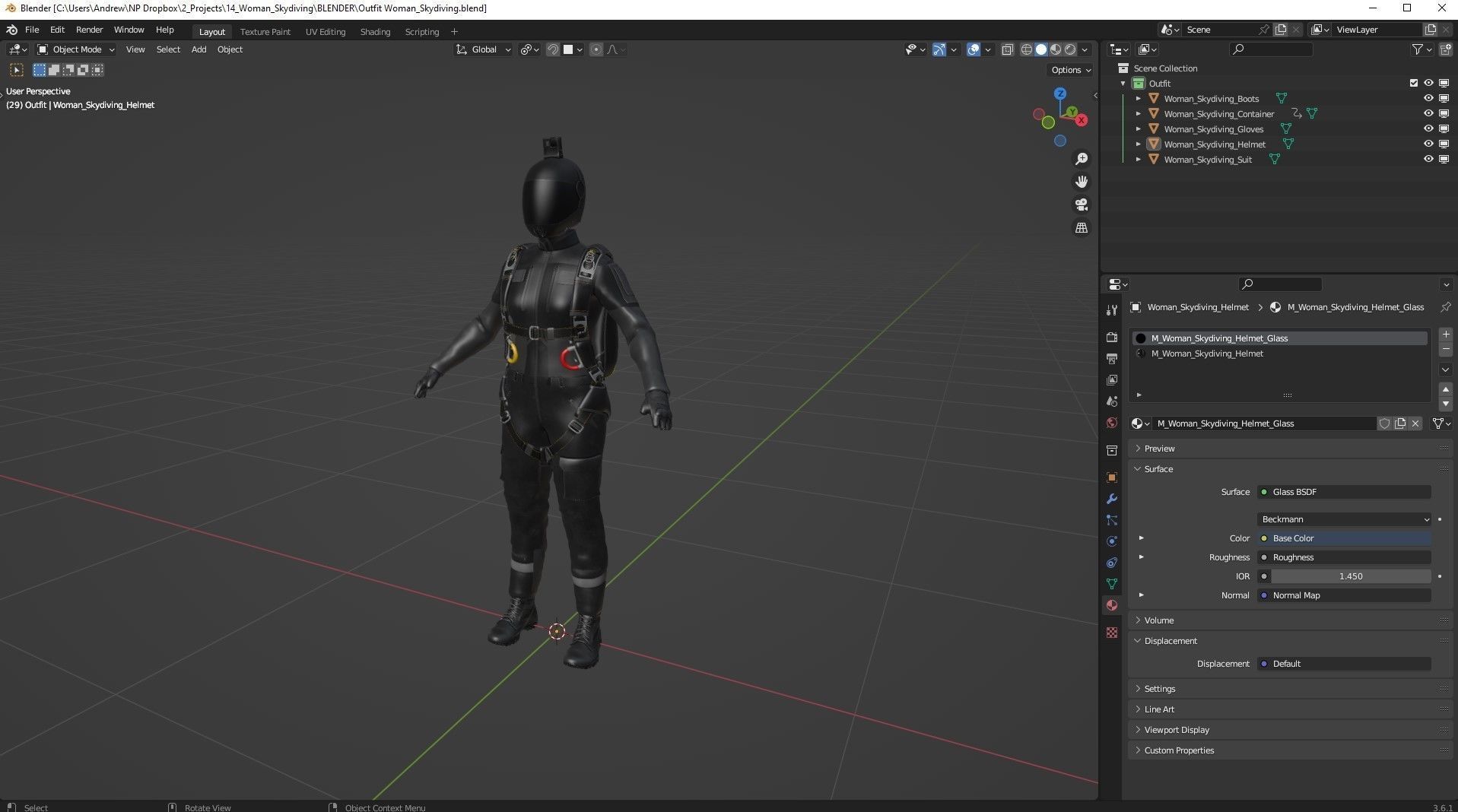The image size is (1458, 812).
Task: Collapse the Outfit collection in outliner
Action: tap(1123, 83)
